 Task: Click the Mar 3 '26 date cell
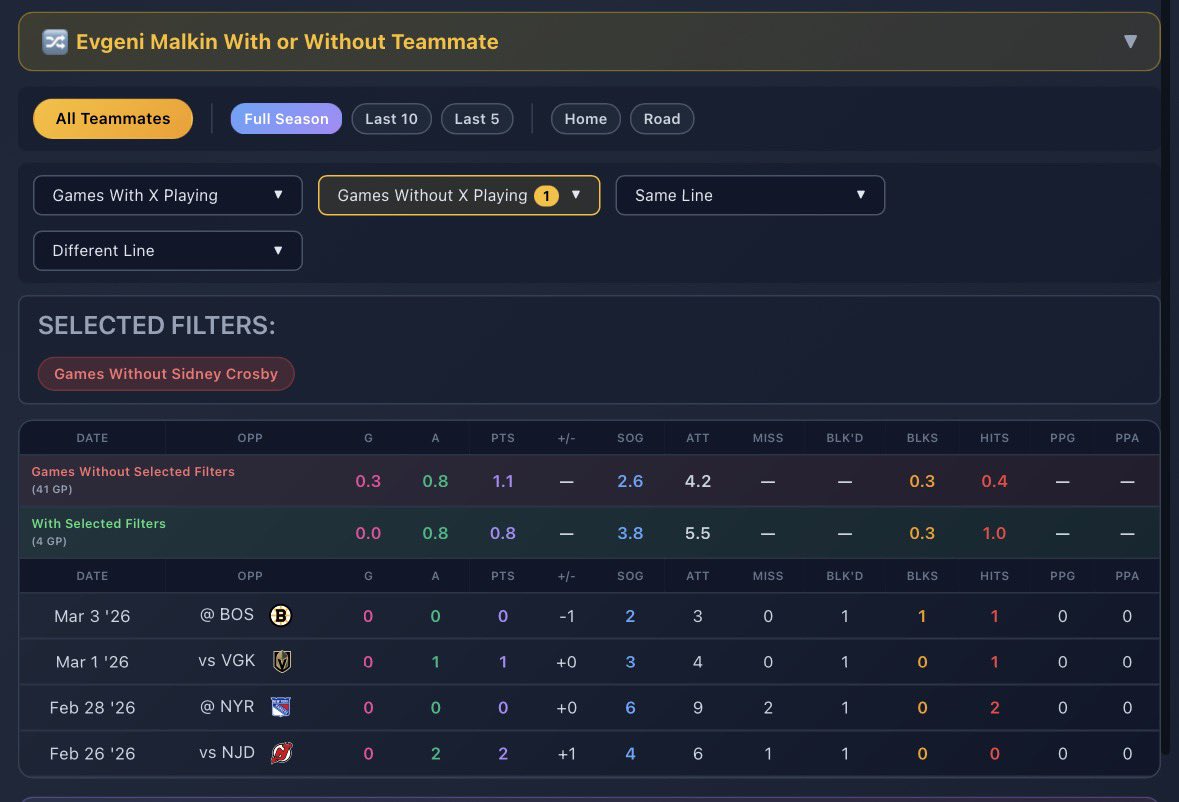[x=92, y=616]
